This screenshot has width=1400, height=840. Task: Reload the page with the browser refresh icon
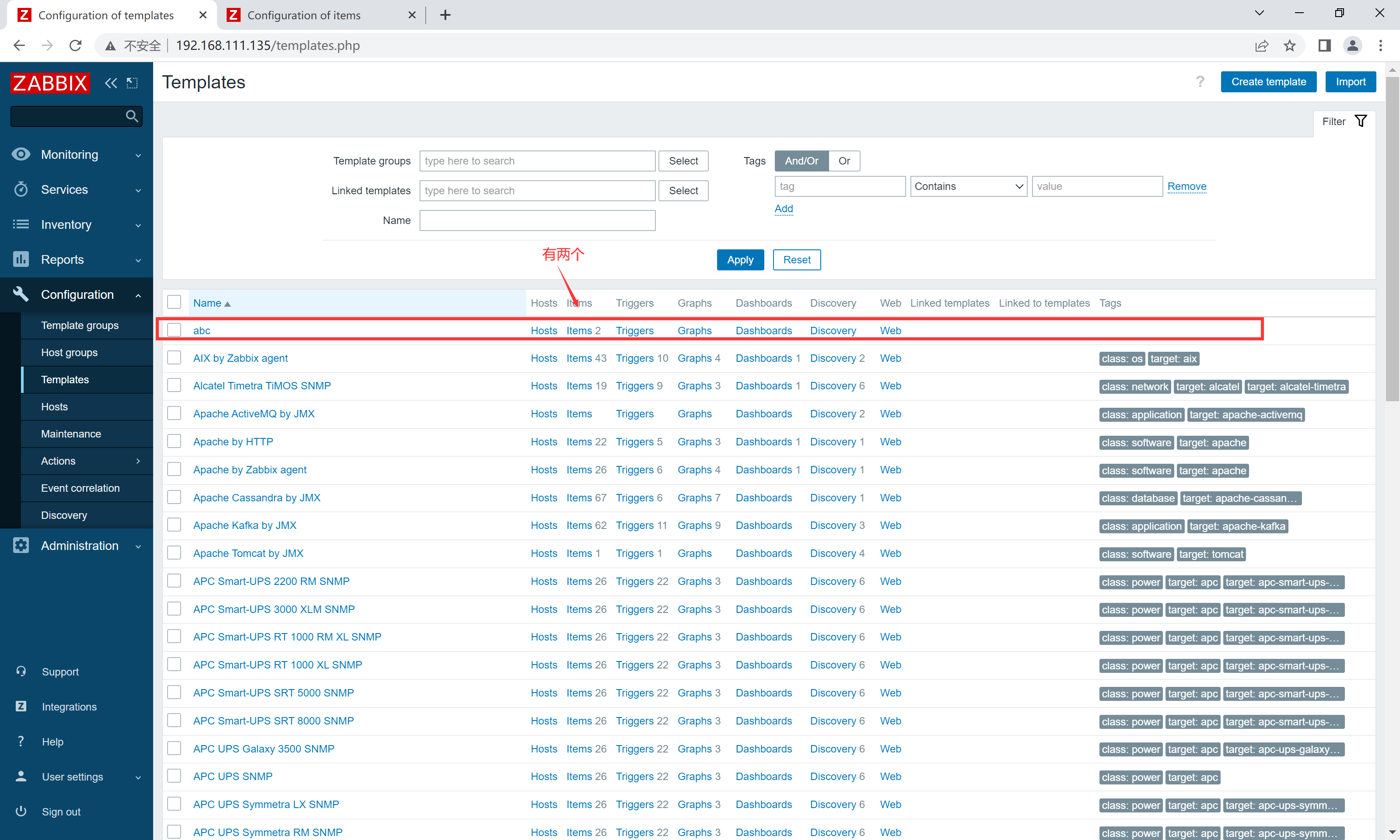pos(75,45)
